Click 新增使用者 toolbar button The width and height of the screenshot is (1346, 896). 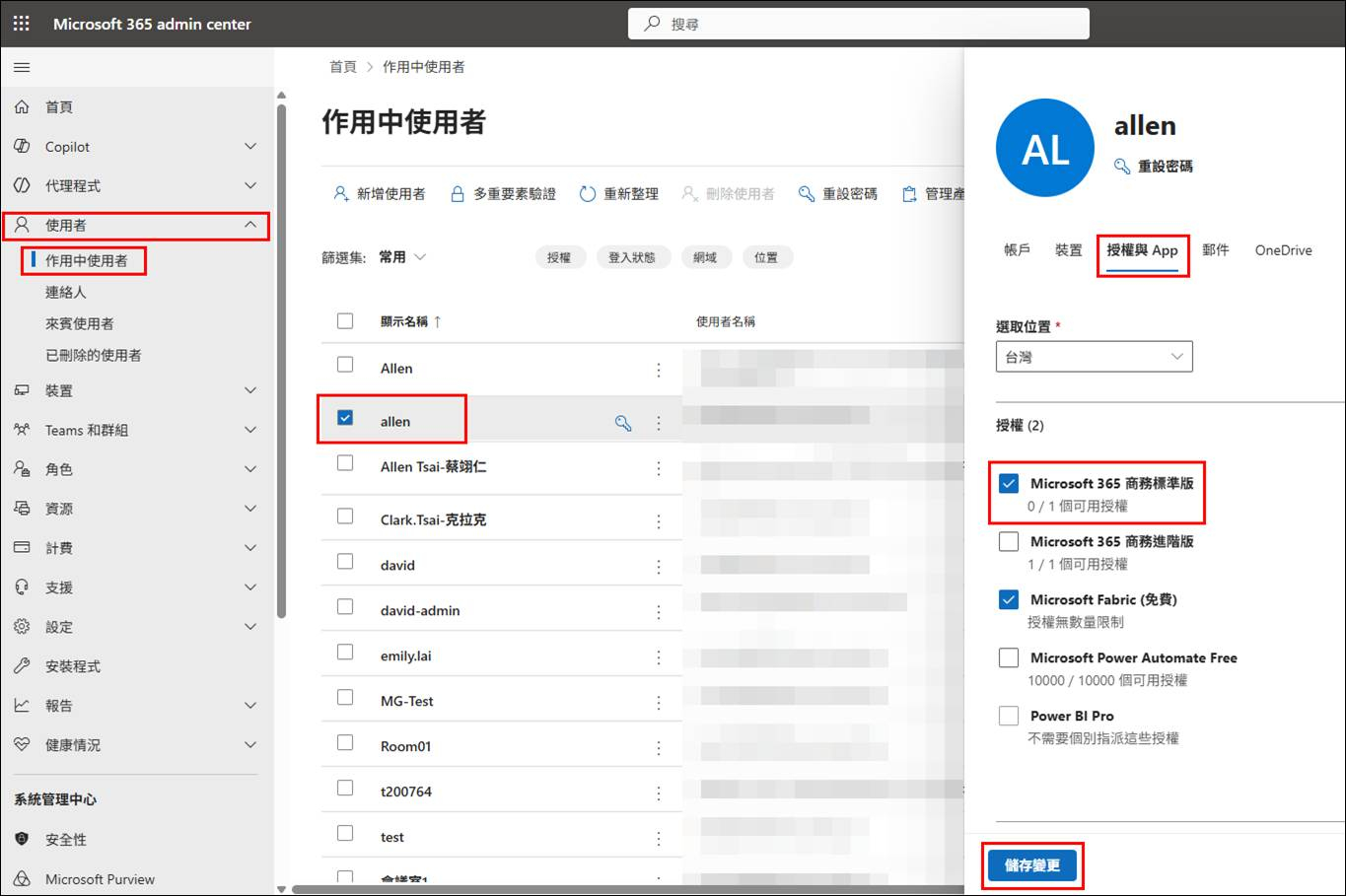tap(380, 194)
